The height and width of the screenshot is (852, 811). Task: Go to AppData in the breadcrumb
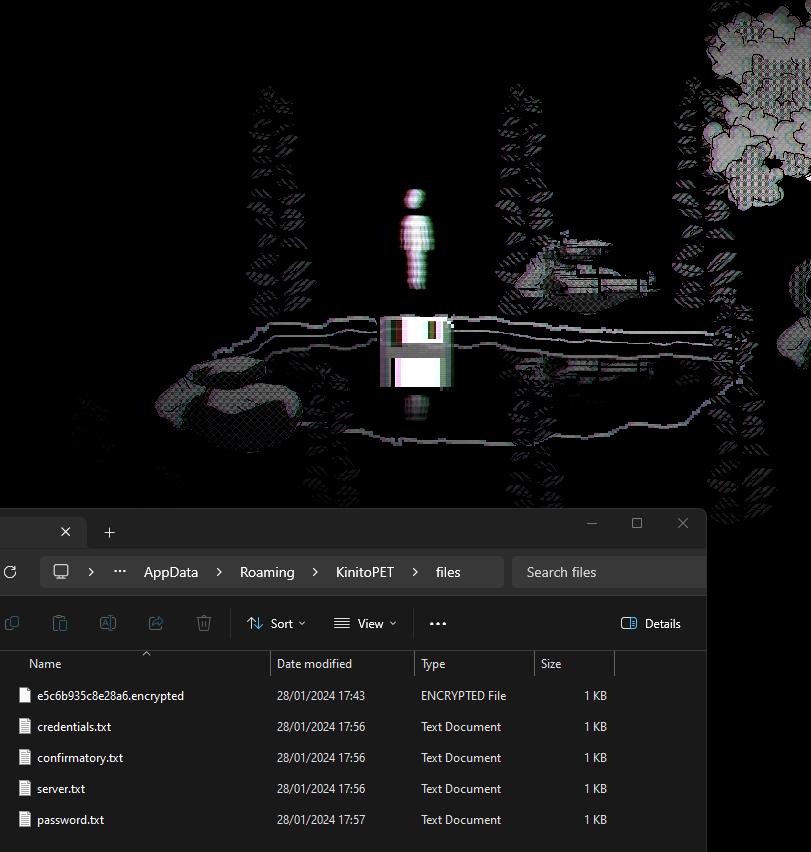pyautogui.click(x=171, y=572)
